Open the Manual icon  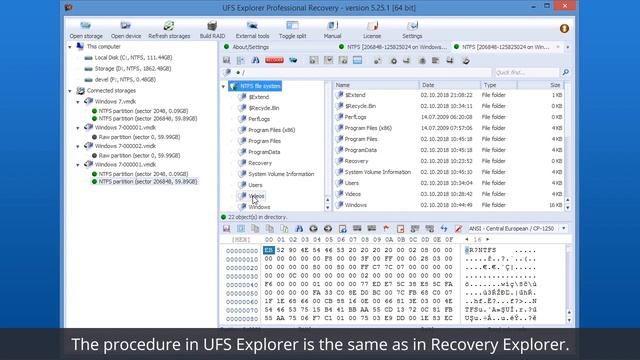pyautogui.click(x=332, y=26)
